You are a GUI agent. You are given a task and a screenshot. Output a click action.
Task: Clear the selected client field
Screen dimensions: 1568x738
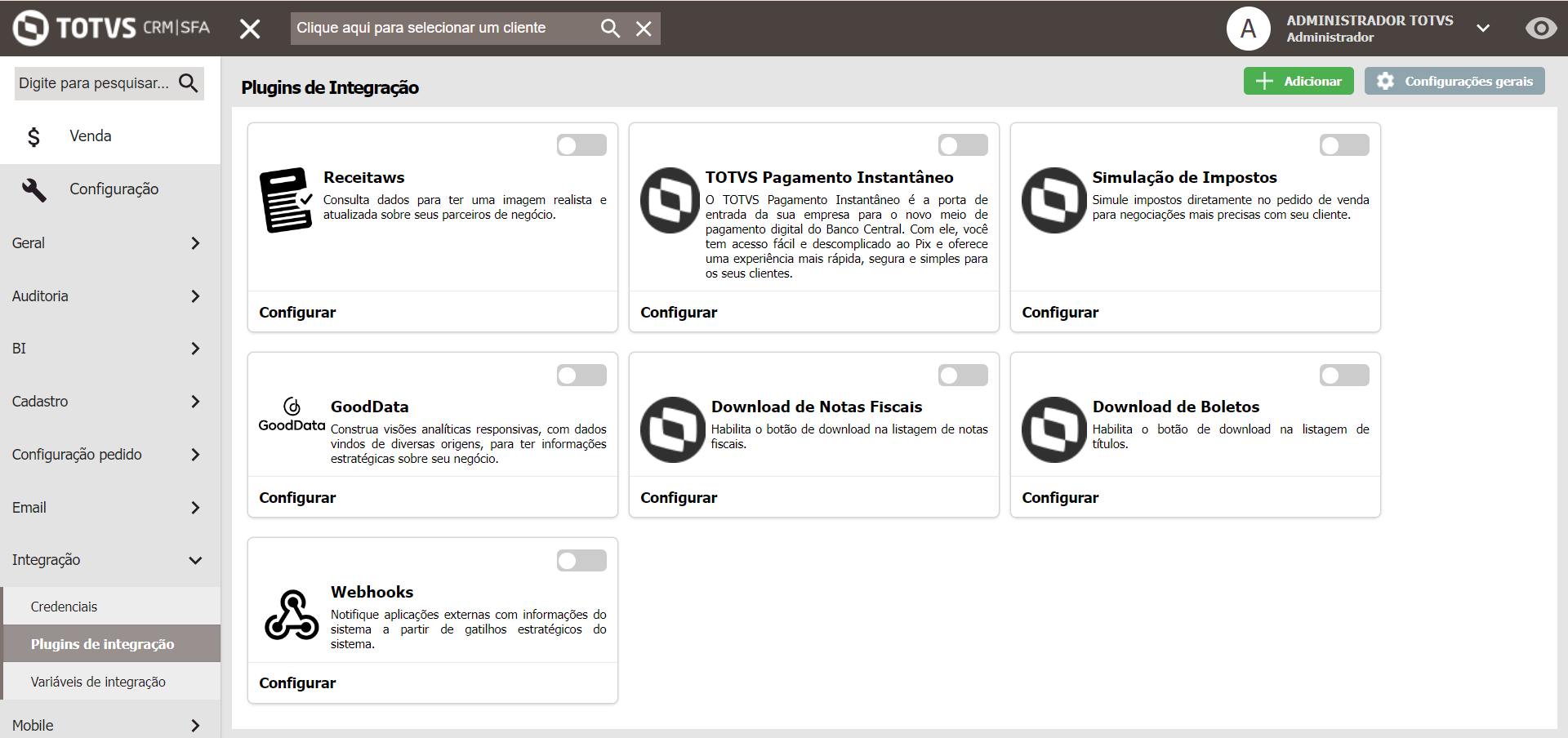[644, 29]
